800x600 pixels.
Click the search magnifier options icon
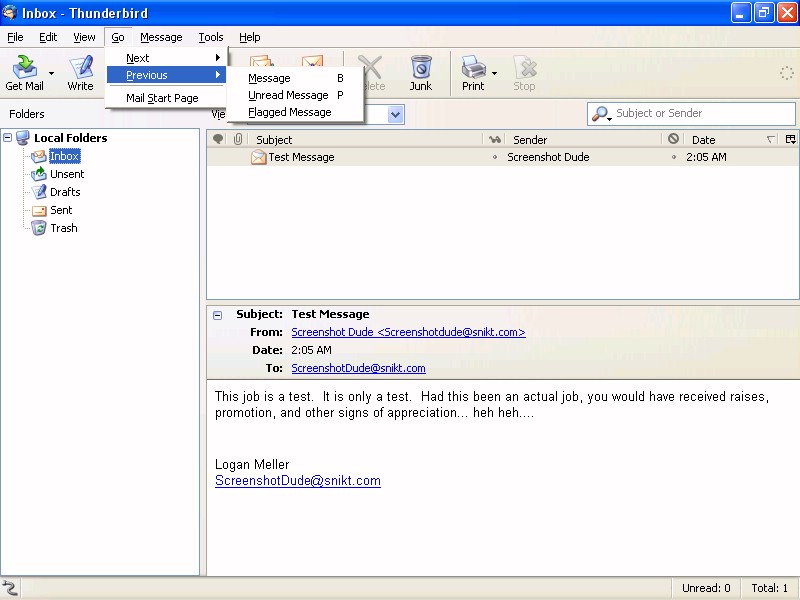click(x=601, y=114)
